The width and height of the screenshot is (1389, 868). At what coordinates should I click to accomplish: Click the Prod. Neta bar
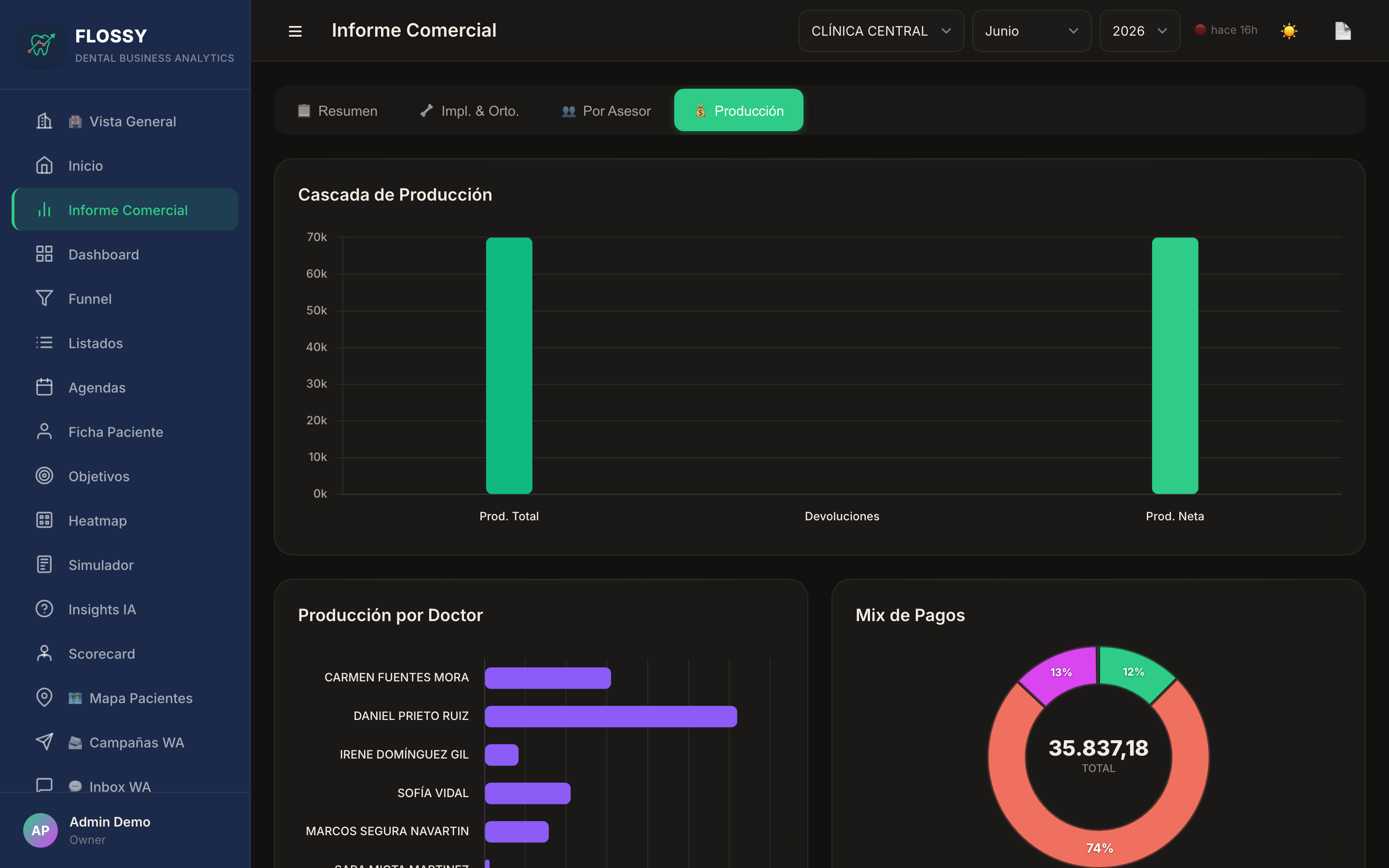click(1175, 366)
